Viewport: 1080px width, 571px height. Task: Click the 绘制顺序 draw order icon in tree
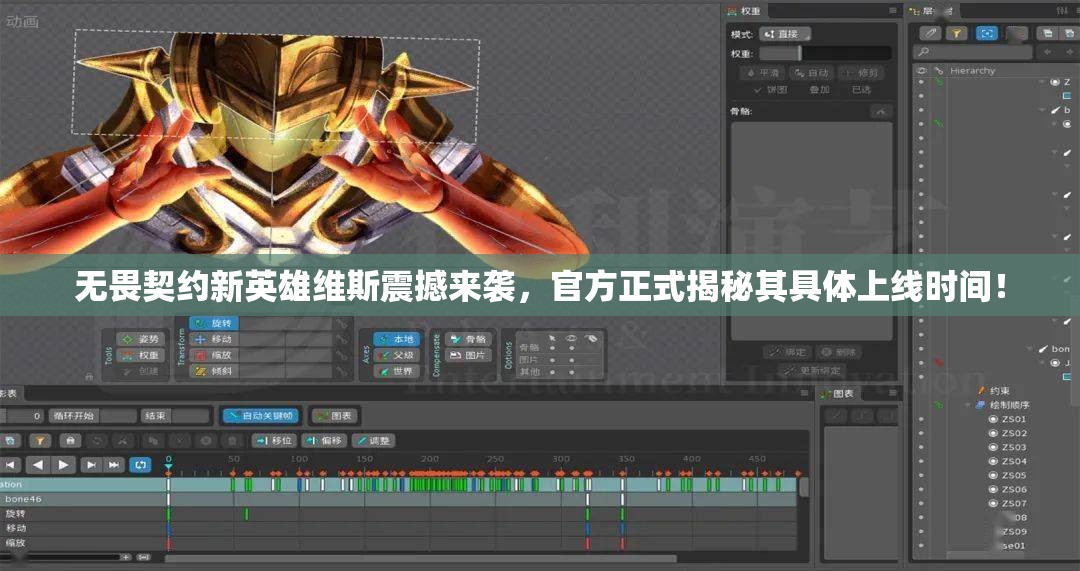coord(982,405)
